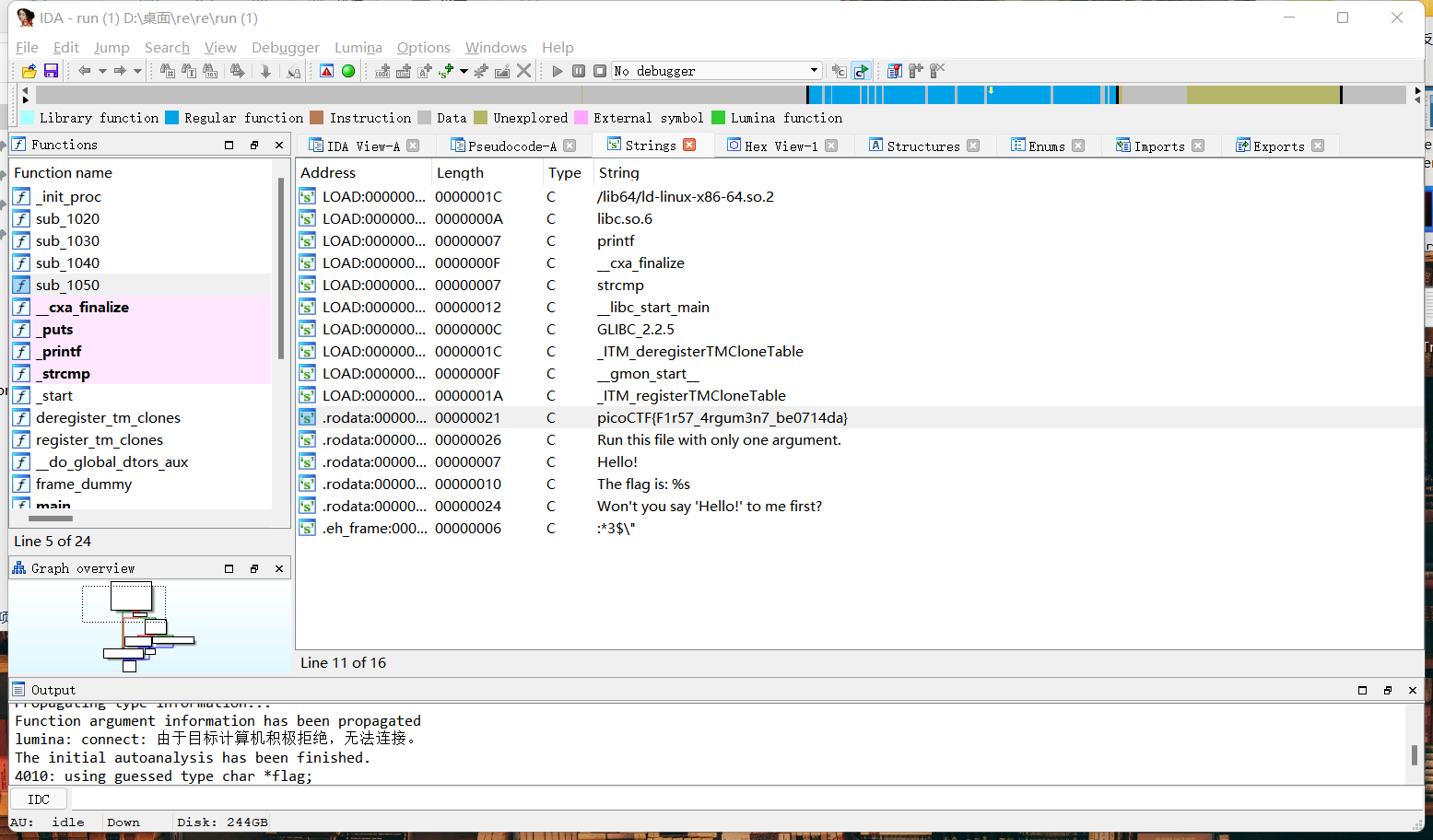This screenshot has width=1433, height=840.
Task: Open the File menu
Action: [28, 47]
